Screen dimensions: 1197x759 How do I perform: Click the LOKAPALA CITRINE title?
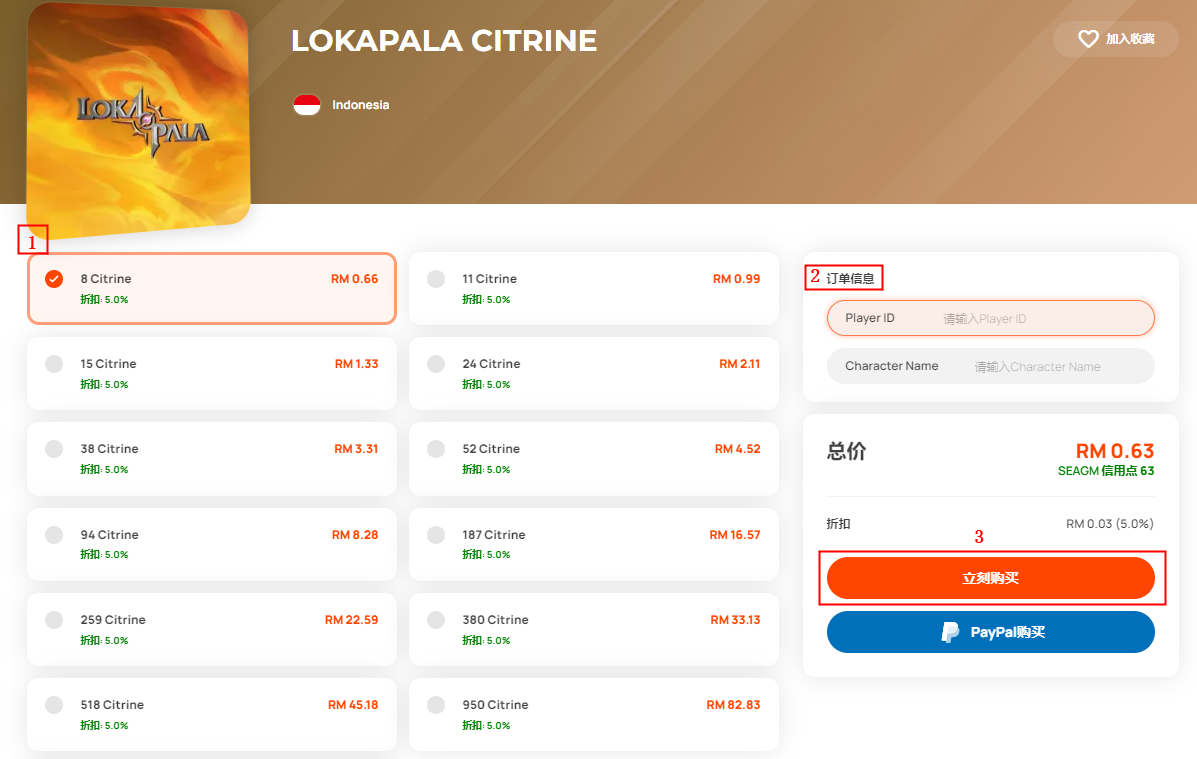pyautogui.click(x=444, y=40)
